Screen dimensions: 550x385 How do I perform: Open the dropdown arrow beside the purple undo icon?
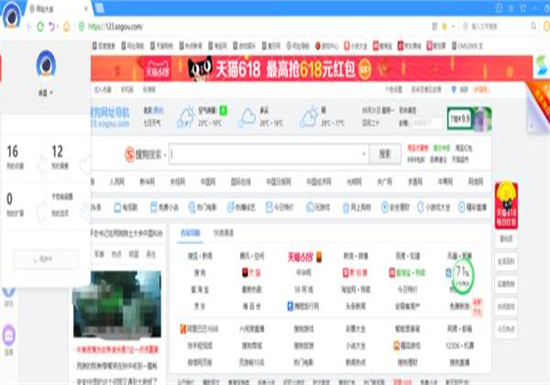click(57, 27)
